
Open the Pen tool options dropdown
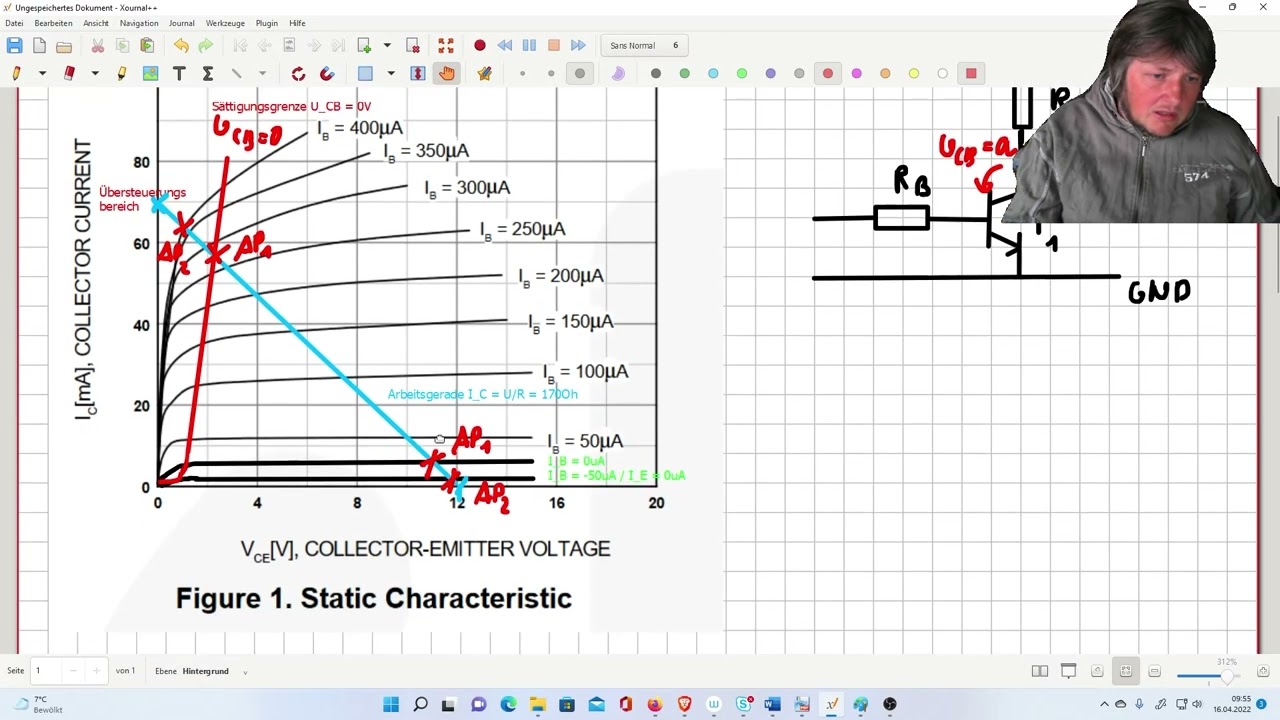(x=42, y=73)
